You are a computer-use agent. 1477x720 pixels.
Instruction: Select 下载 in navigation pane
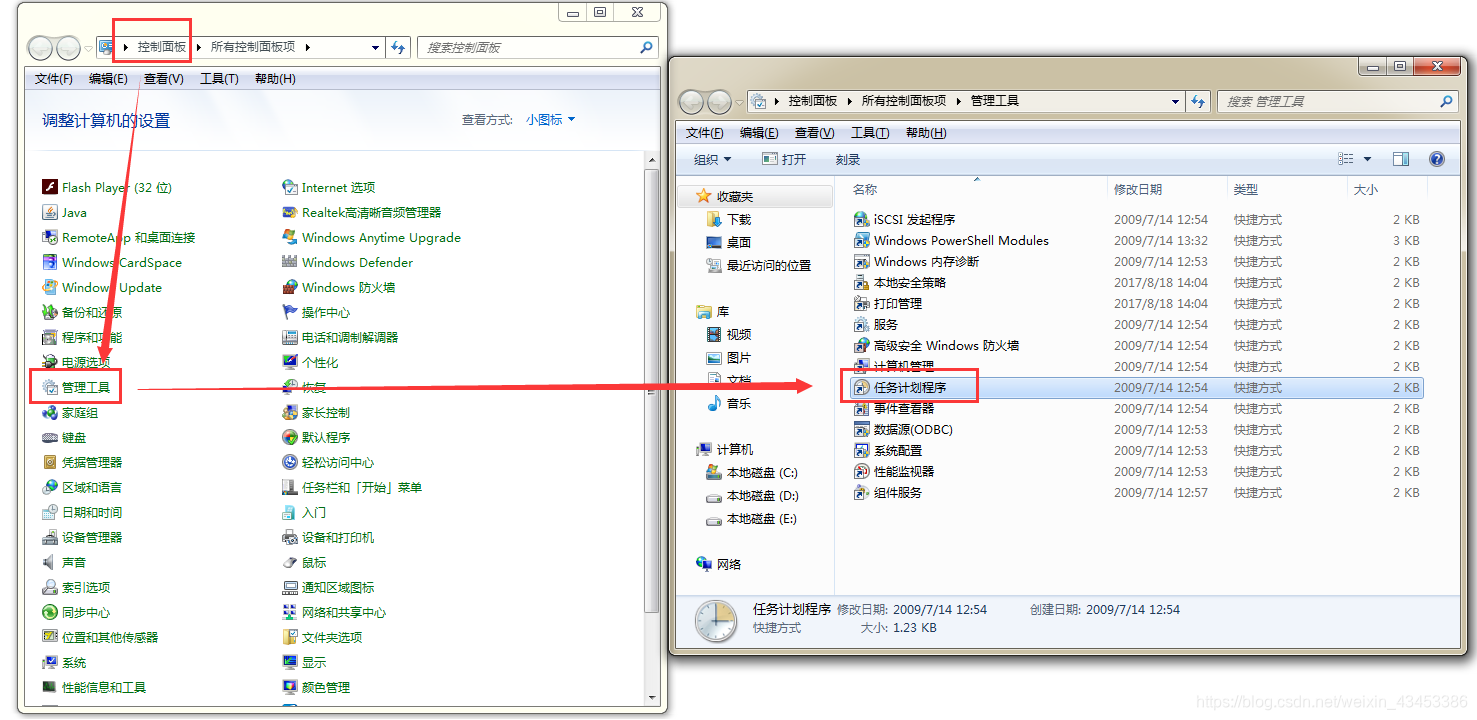pos(739,219)
